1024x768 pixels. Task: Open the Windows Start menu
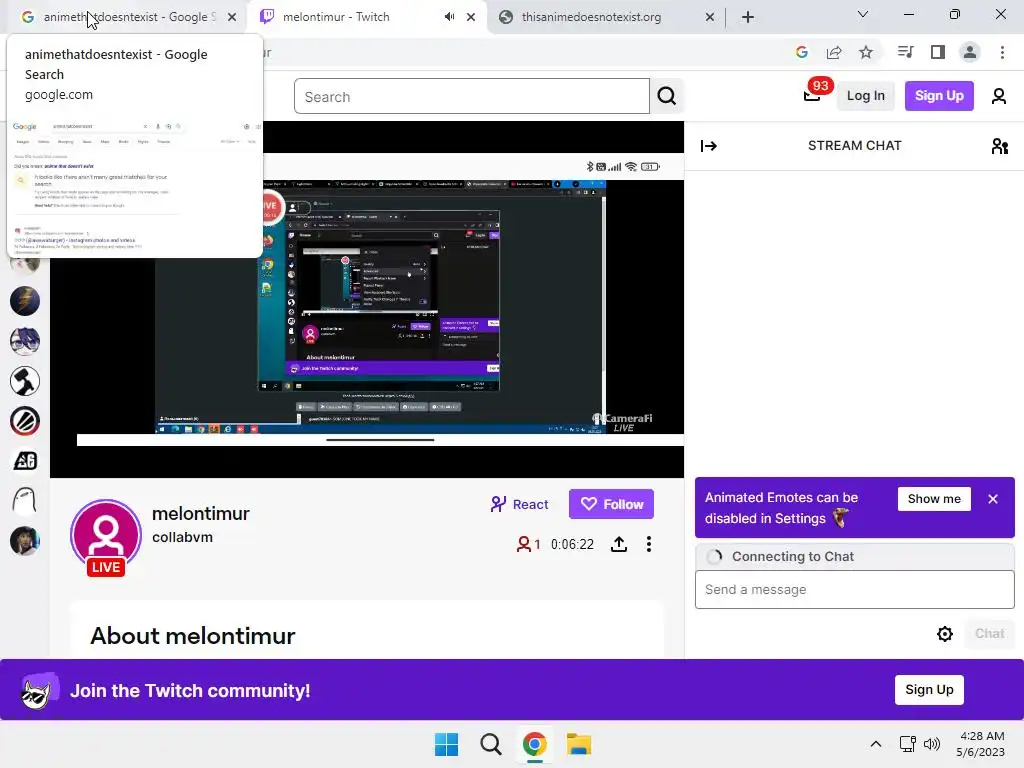pyautogui.click(x=447, y=744)
